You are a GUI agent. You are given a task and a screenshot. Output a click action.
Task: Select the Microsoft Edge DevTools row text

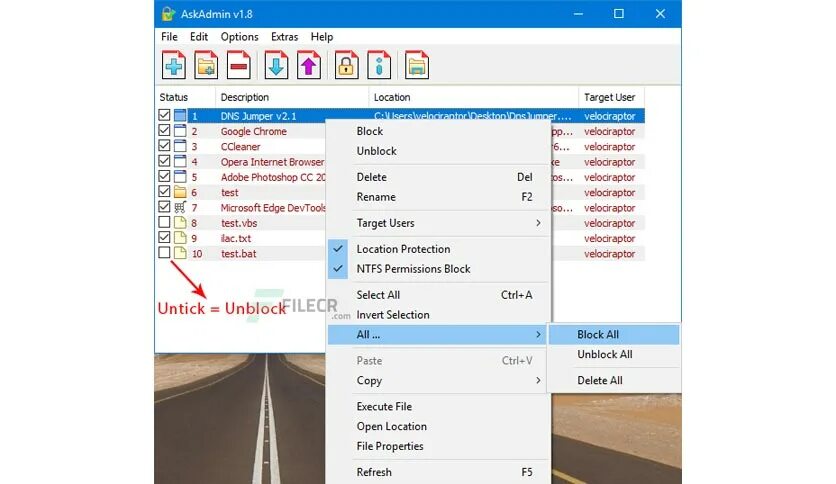pyautogui.click(x=274, y=208)
